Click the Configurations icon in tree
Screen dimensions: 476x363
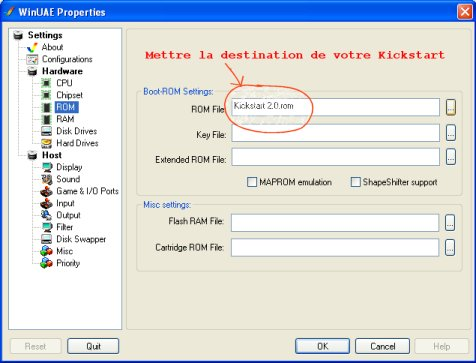point(32,60)
